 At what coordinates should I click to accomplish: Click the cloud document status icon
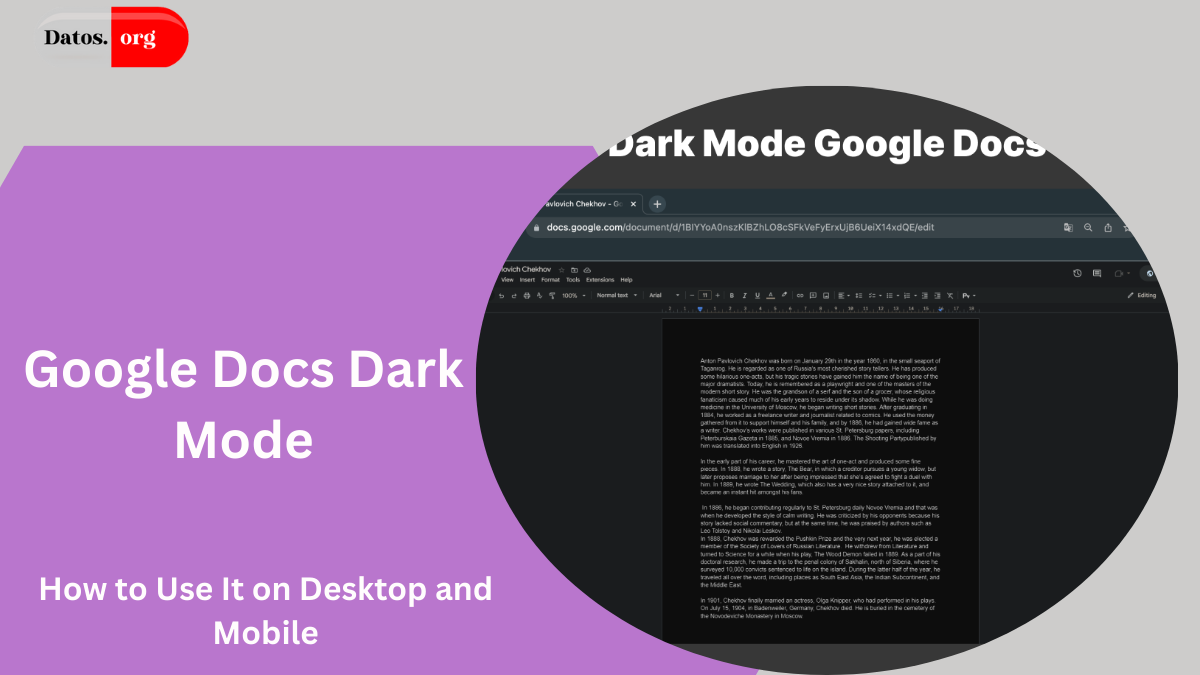(x=587, y=270)
